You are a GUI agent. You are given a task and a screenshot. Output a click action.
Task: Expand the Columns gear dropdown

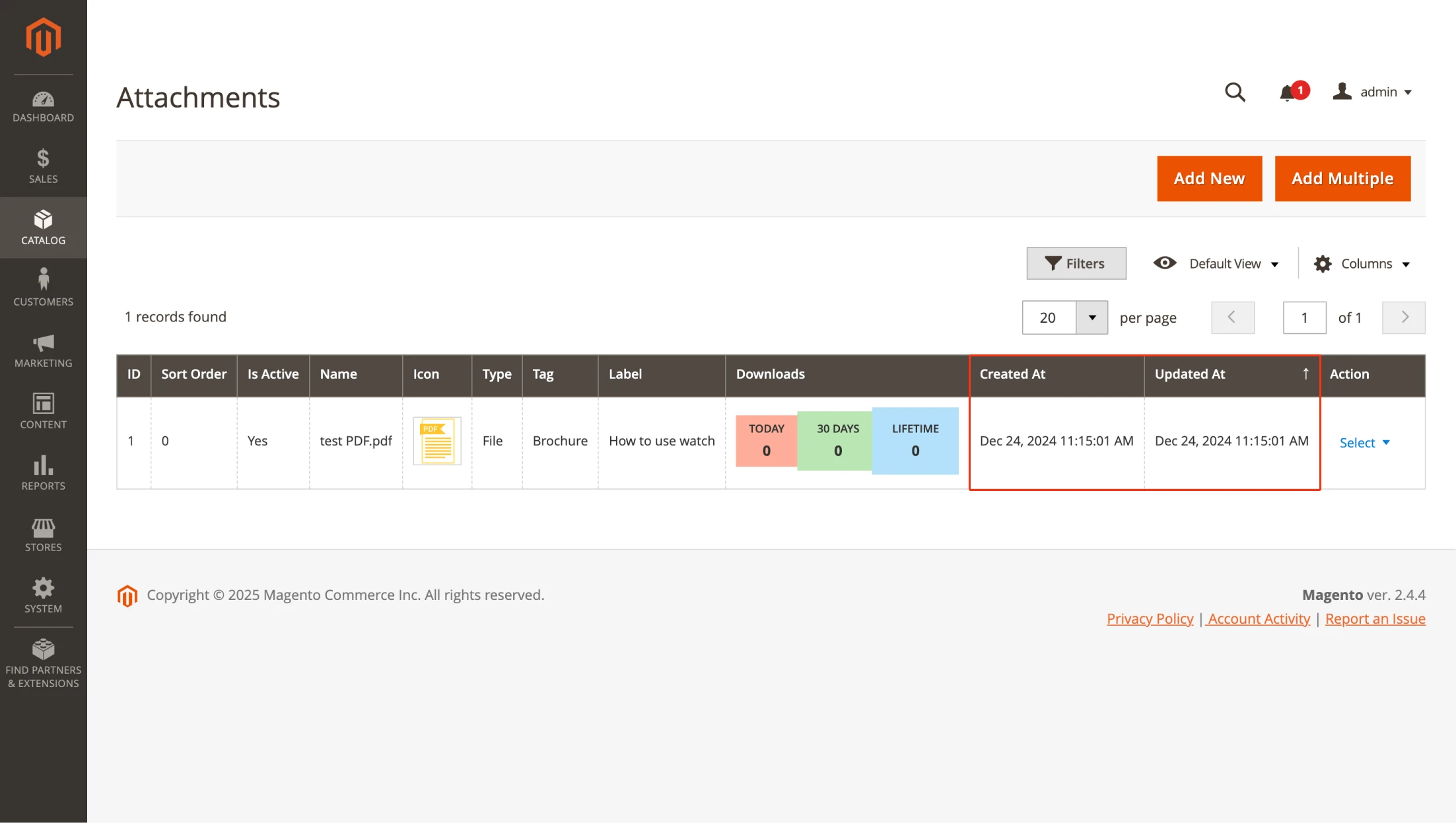click(x=1362, y=264)
